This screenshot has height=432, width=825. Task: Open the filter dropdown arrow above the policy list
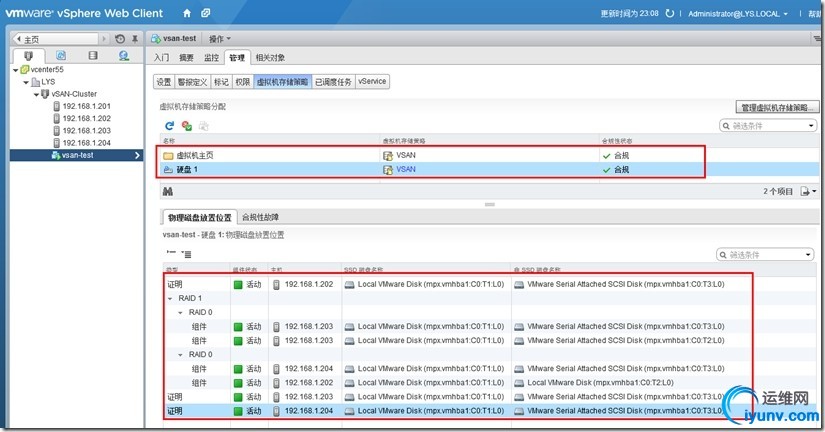pos(811,126)
